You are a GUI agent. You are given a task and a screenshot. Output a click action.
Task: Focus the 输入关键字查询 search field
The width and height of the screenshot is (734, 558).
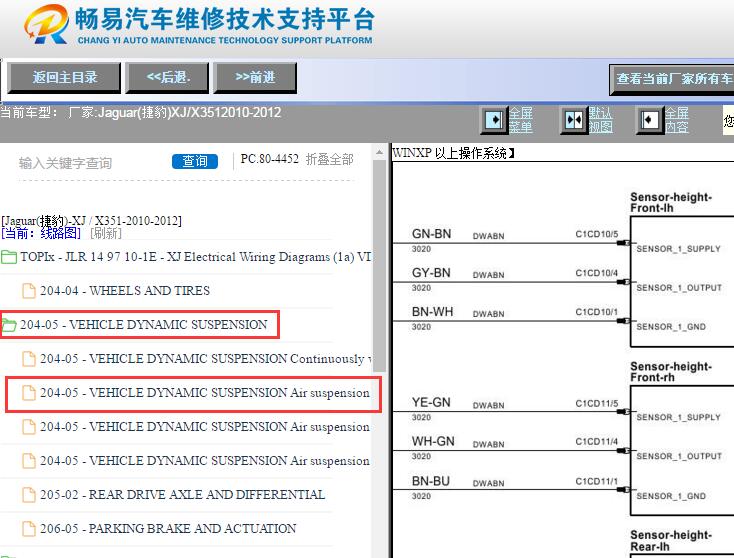click(x=91, y=163)
